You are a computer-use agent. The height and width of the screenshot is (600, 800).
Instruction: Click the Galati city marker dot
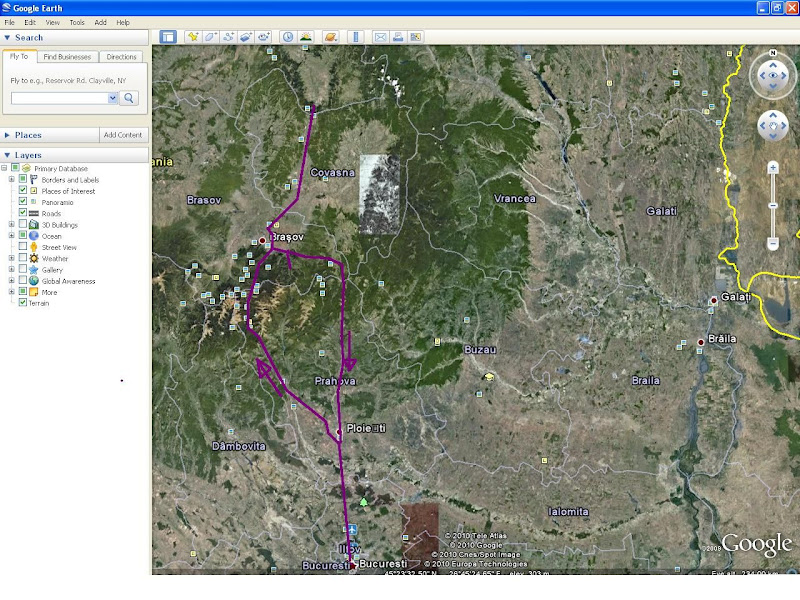point(714,301)
